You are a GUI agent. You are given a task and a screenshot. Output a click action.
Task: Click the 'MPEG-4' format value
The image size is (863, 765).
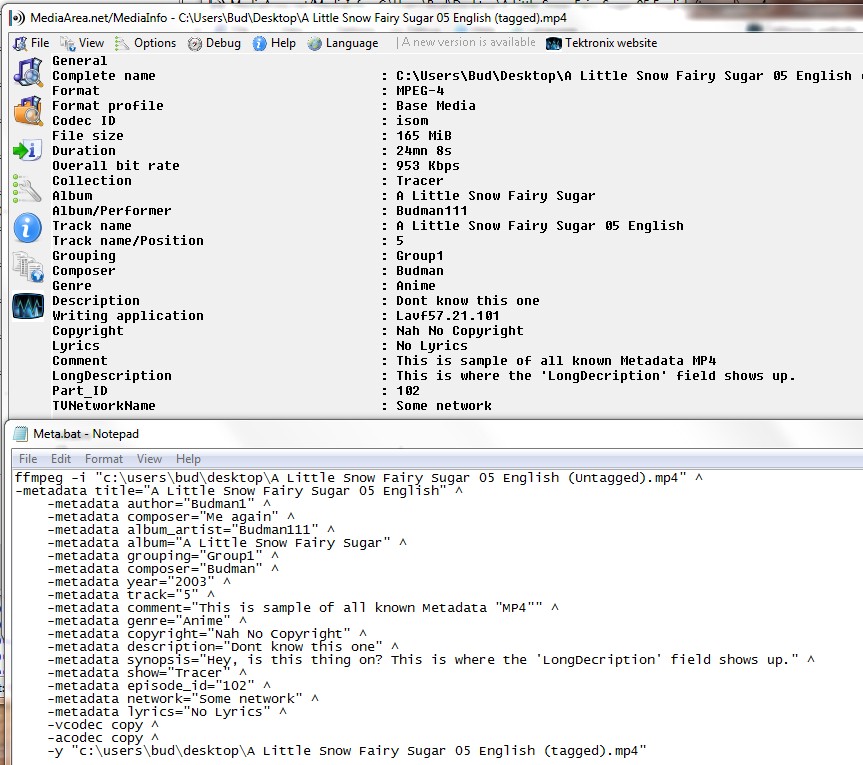420,90
